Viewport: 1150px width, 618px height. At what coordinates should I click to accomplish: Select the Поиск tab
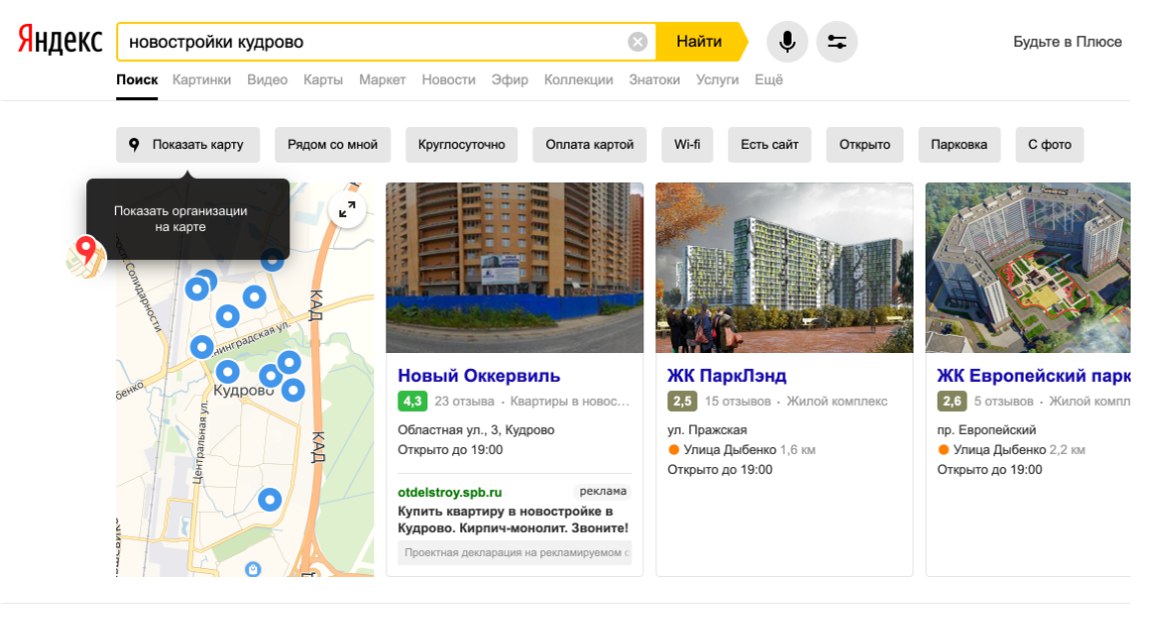click(x=137, y=80)
